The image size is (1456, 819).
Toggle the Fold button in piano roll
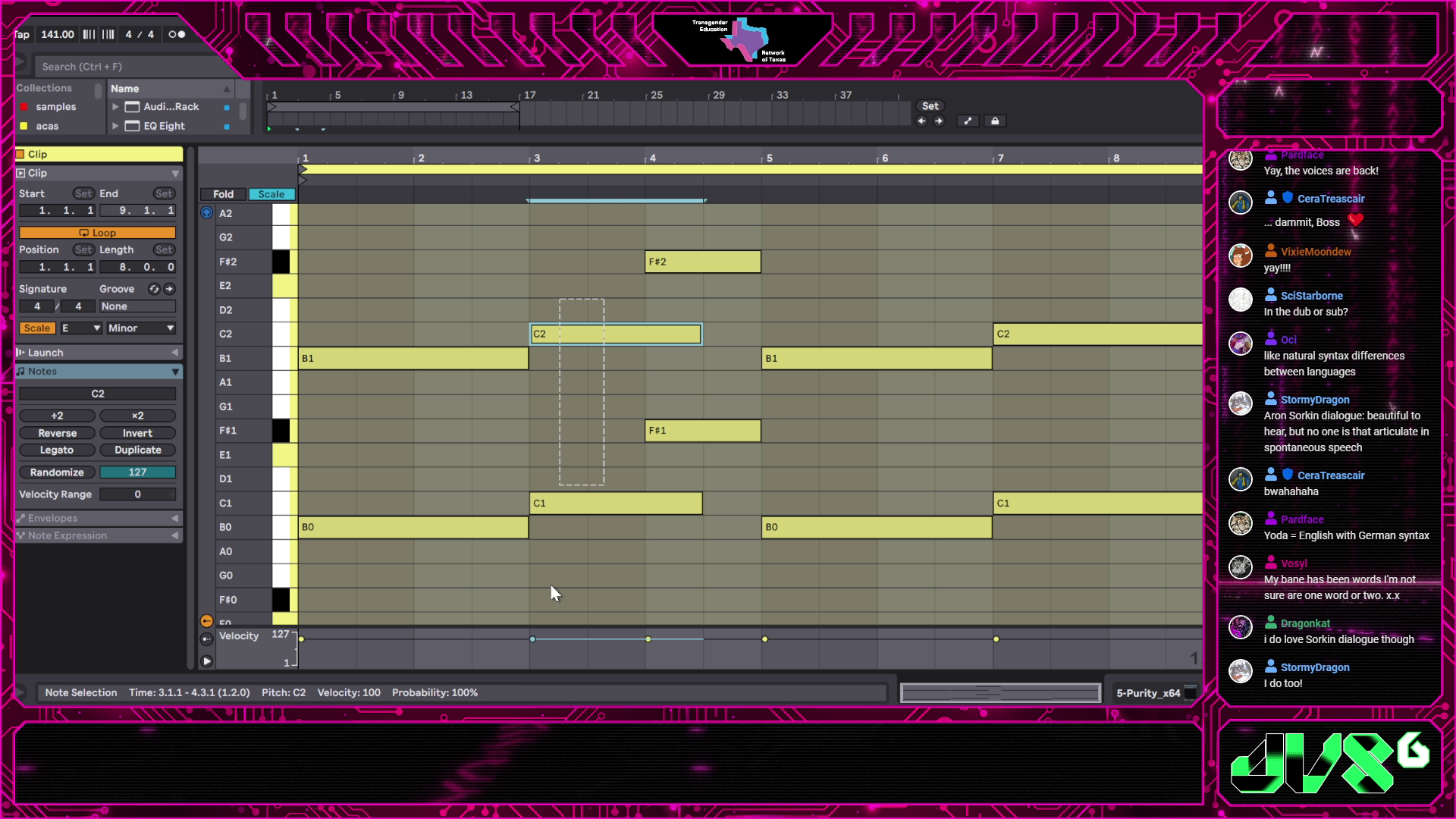pos(223,194)
